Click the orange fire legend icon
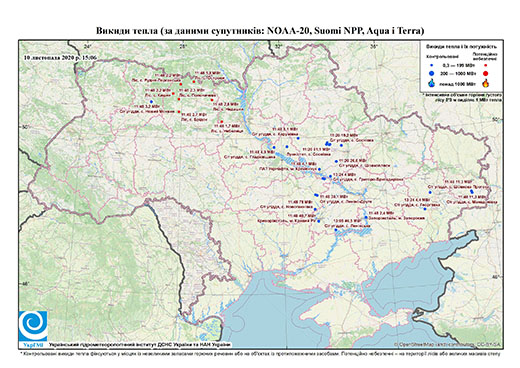The width and height of the screenshot is (520, 368). coord(486,83)
